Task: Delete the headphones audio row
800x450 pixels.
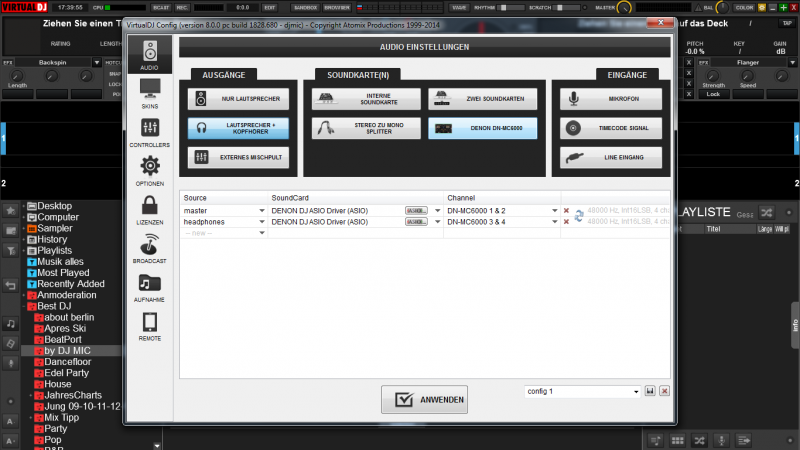Action: click(566, 222)
